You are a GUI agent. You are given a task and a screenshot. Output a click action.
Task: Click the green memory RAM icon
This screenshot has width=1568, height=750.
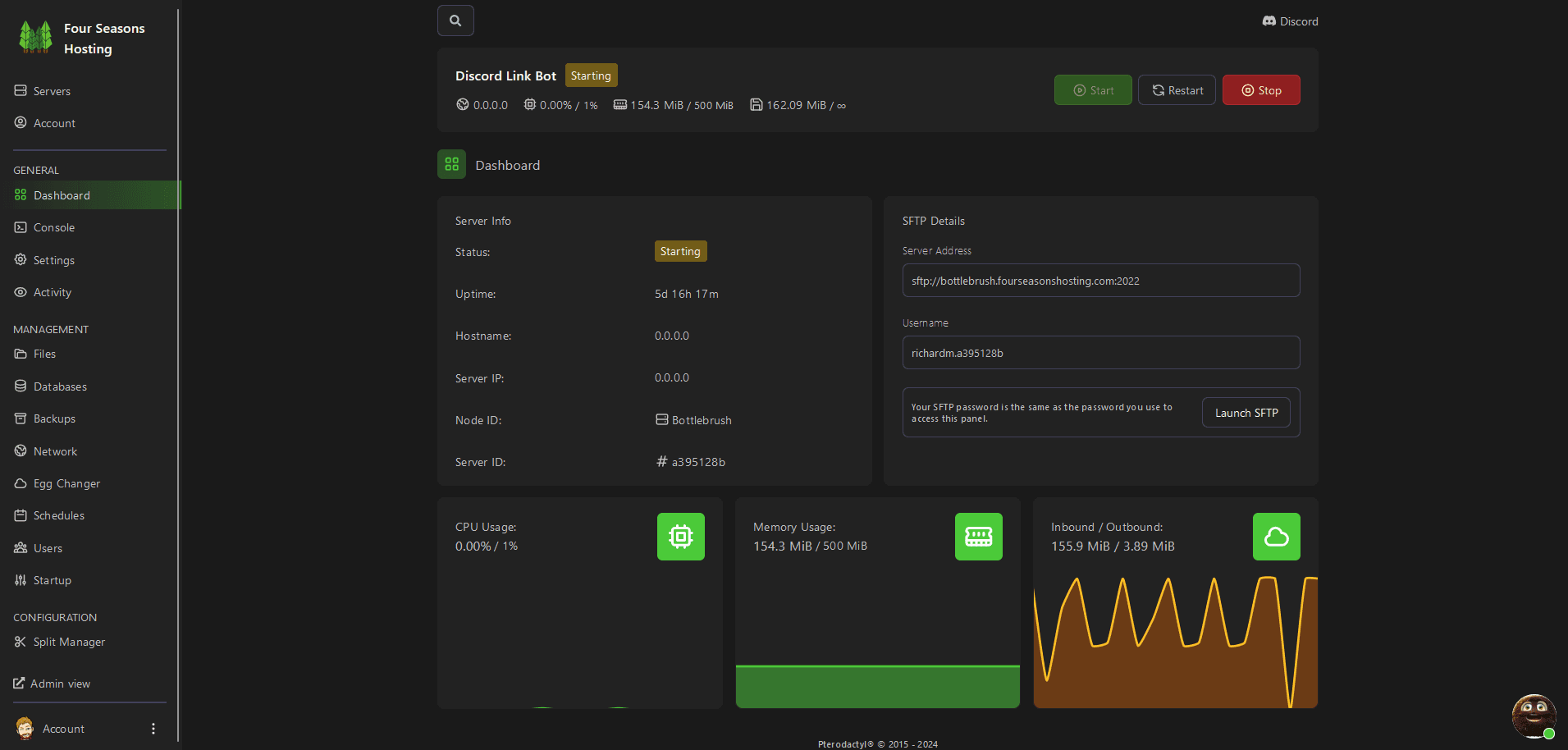pos(979,537)
